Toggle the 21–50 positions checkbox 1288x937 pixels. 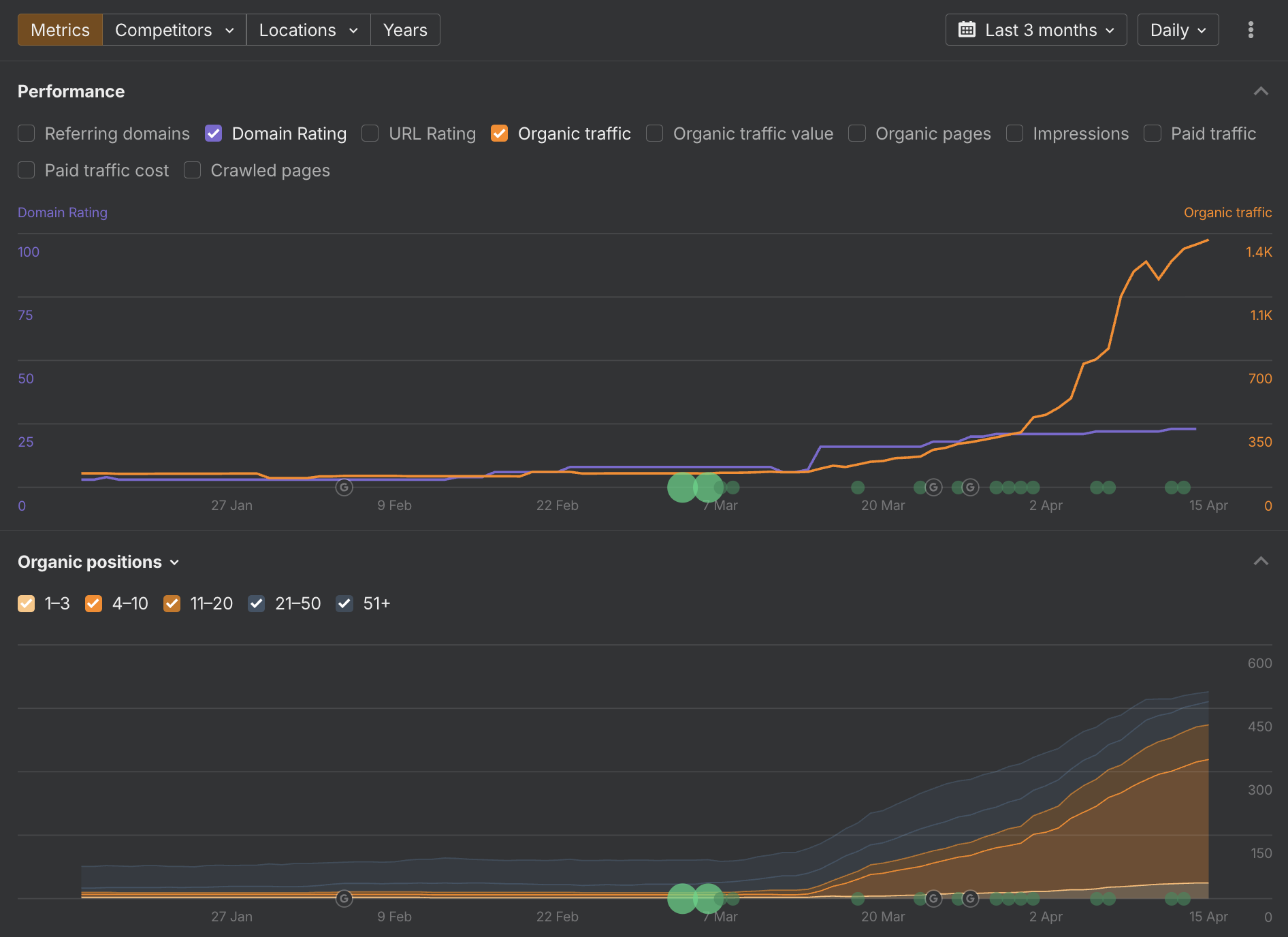coord(257,603)
